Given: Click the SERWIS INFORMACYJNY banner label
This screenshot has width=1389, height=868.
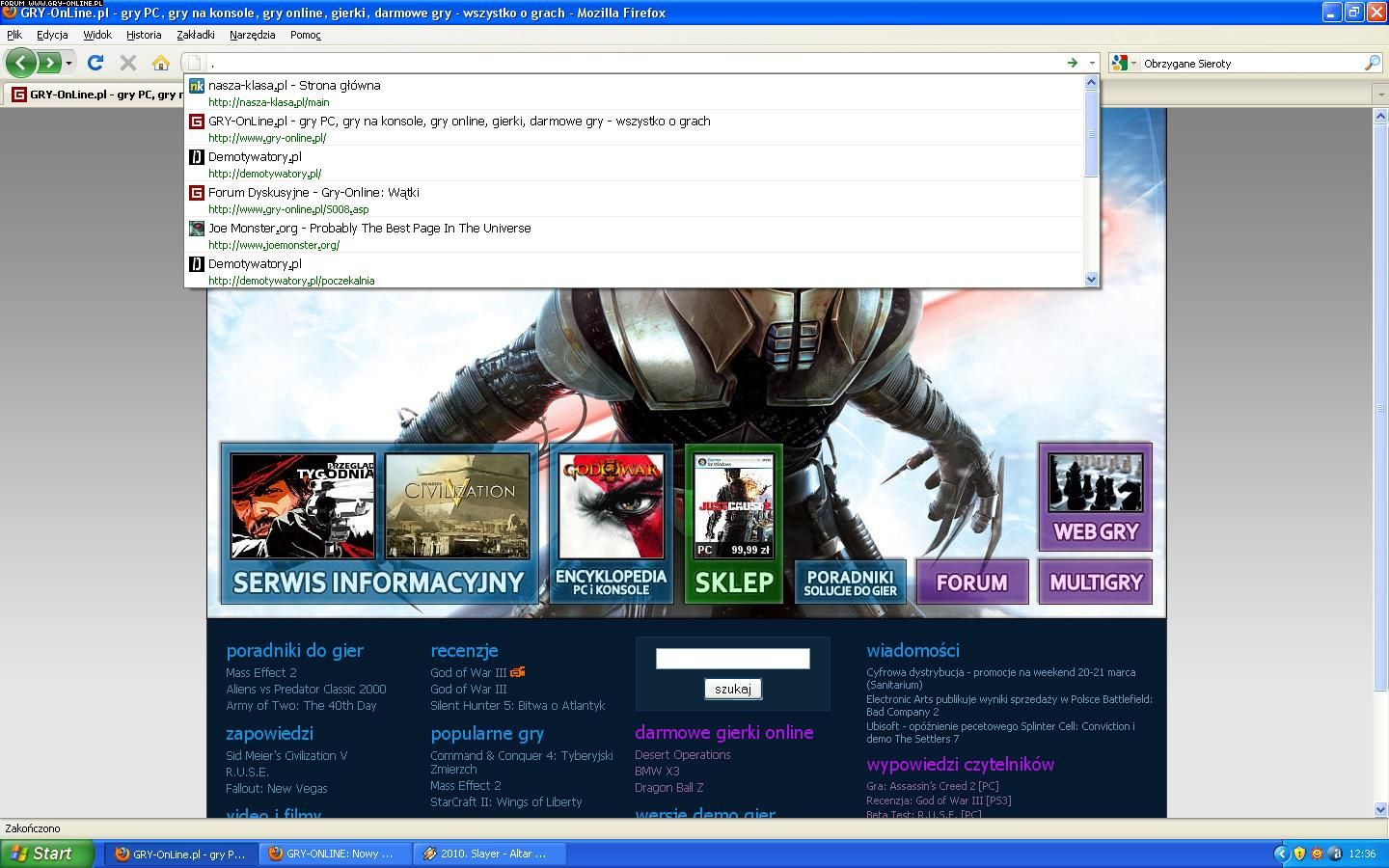Looking at the screenshot, I should point(379,583).
